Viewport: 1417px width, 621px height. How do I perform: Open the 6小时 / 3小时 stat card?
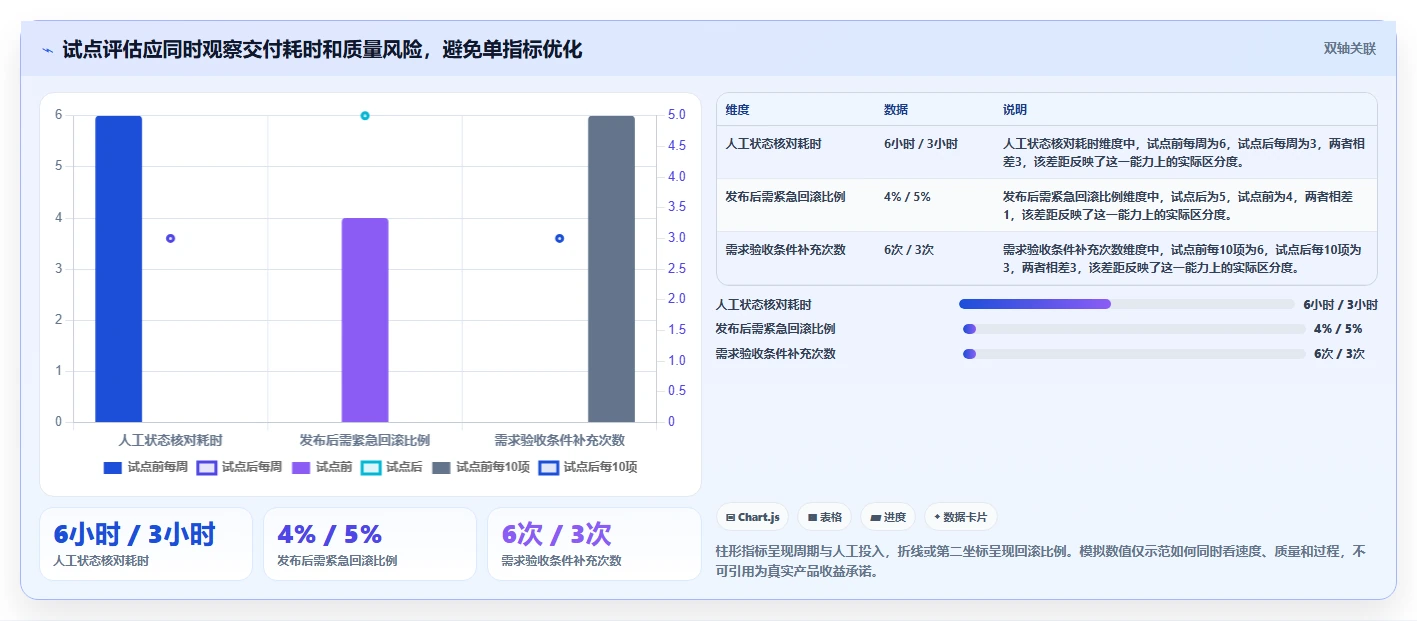pyautogui.click(x=146, y=544)
